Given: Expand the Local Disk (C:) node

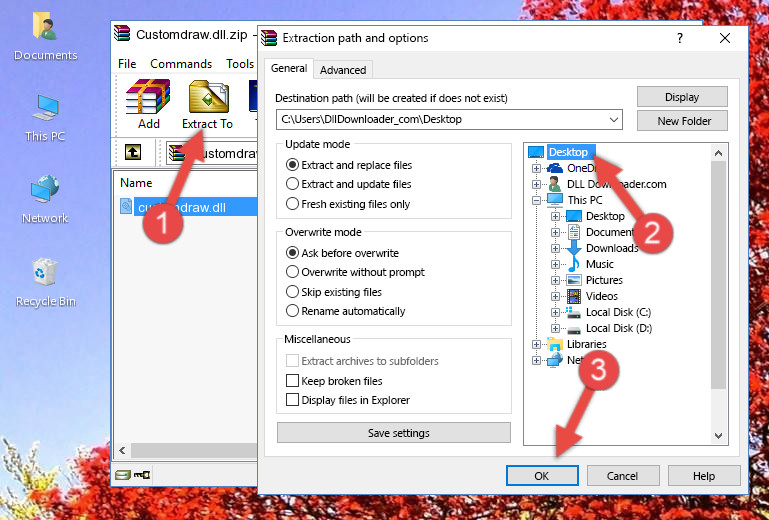Looking at the screenshot, I should point(555,312).
